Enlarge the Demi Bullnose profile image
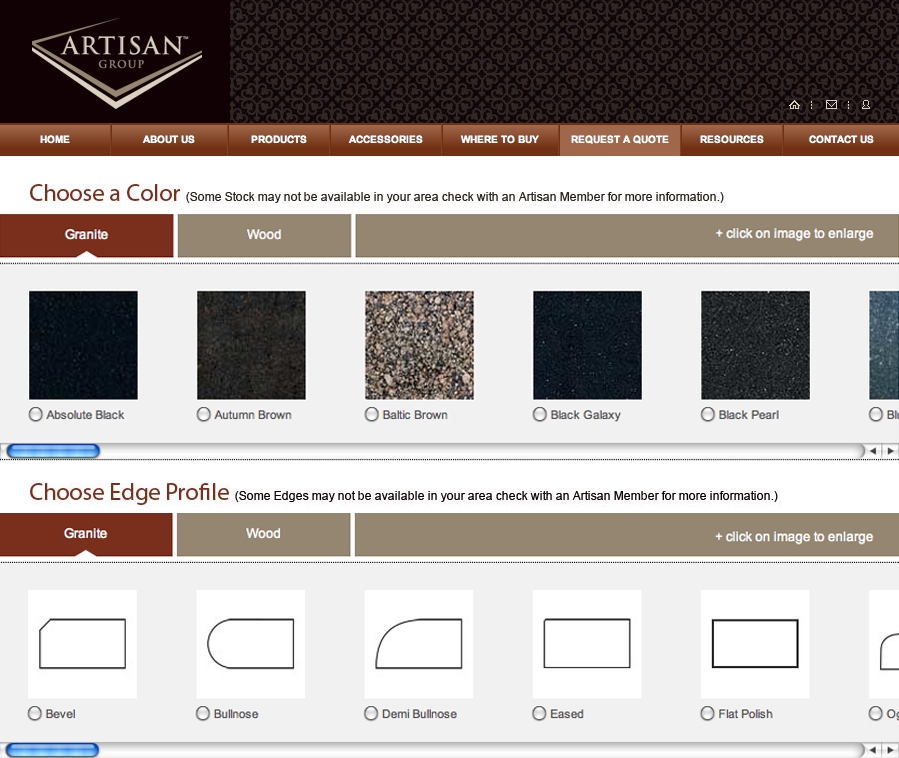 click(419, 644)
